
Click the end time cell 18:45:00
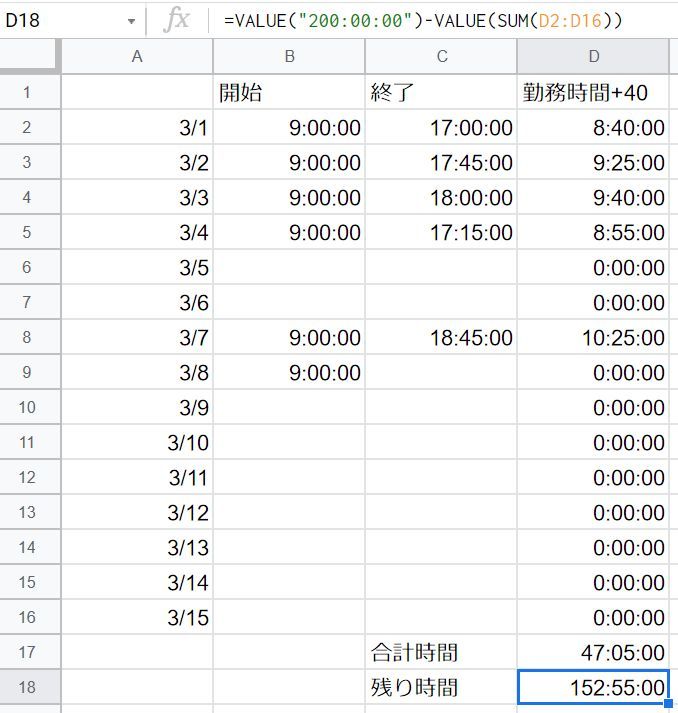tap(441, 338)
